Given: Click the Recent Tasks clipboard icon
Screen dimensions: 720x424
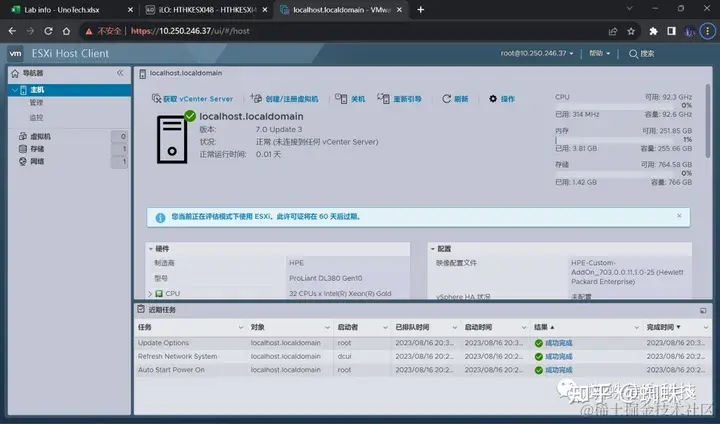Looking at the screenshot, I should (141, 309).
